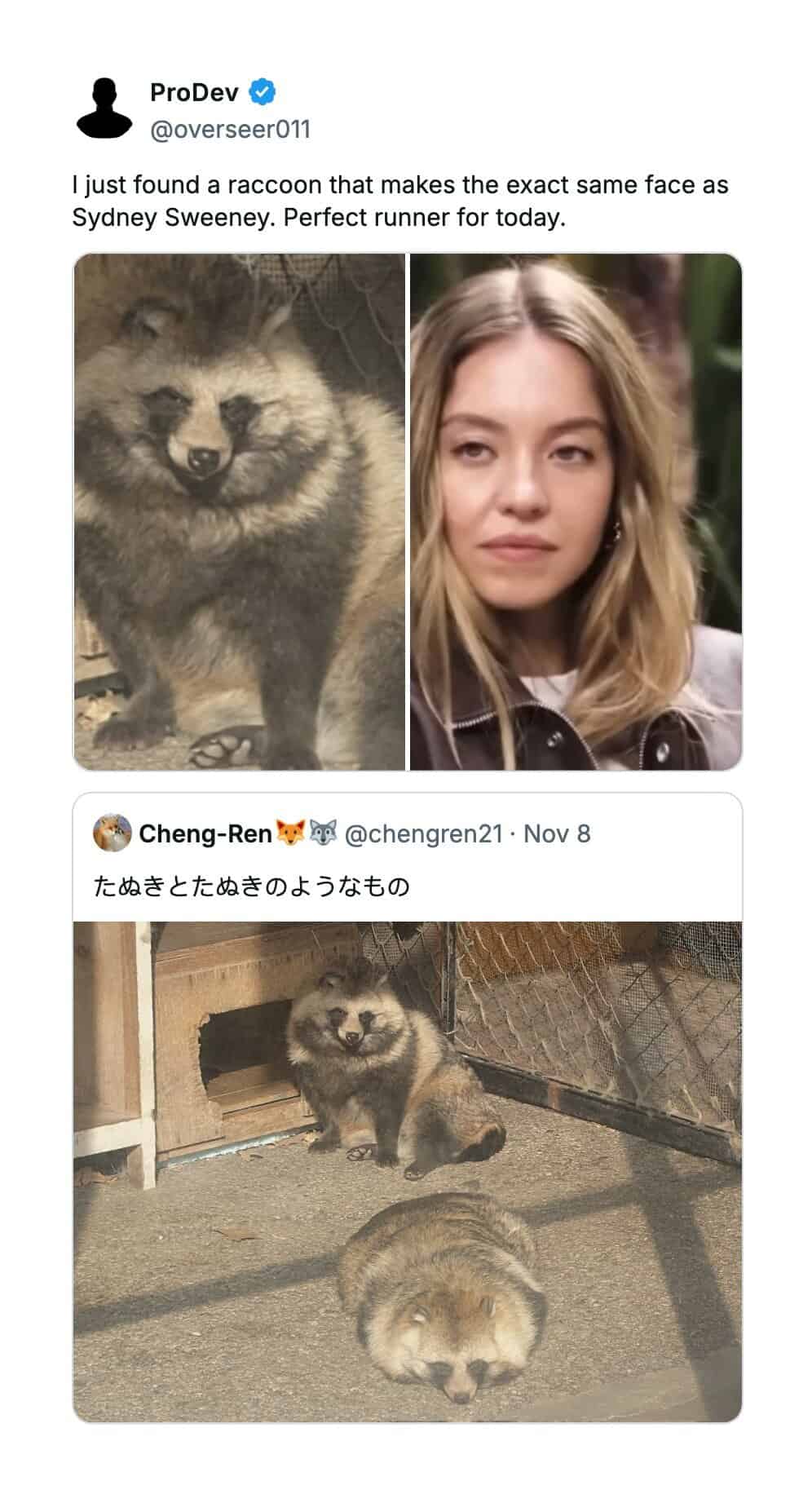The height and width of the screenshot is (1494, 812).
Task: Click the Japanese text in quoted tweet
Action: [x=251, y=886]
